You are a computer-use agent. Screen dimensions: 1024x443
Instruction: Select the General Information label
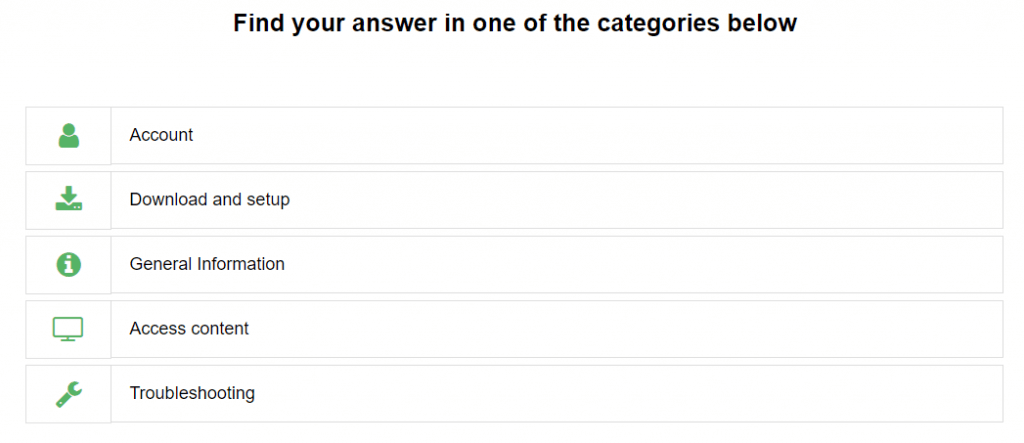pos(207,264)
